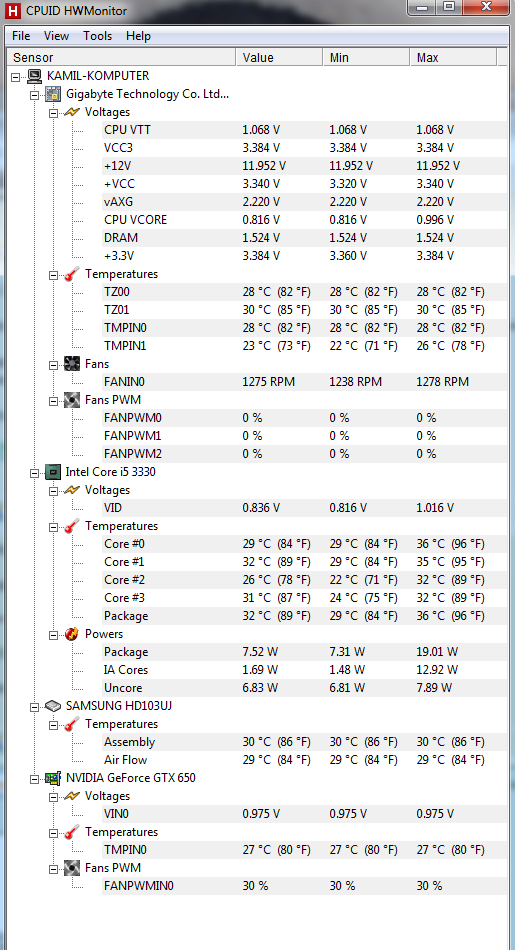This screenshot has width=515, height=950.
Task: Select the +12V voltage row
Action: pyautogui.click(x=304, y=166)
